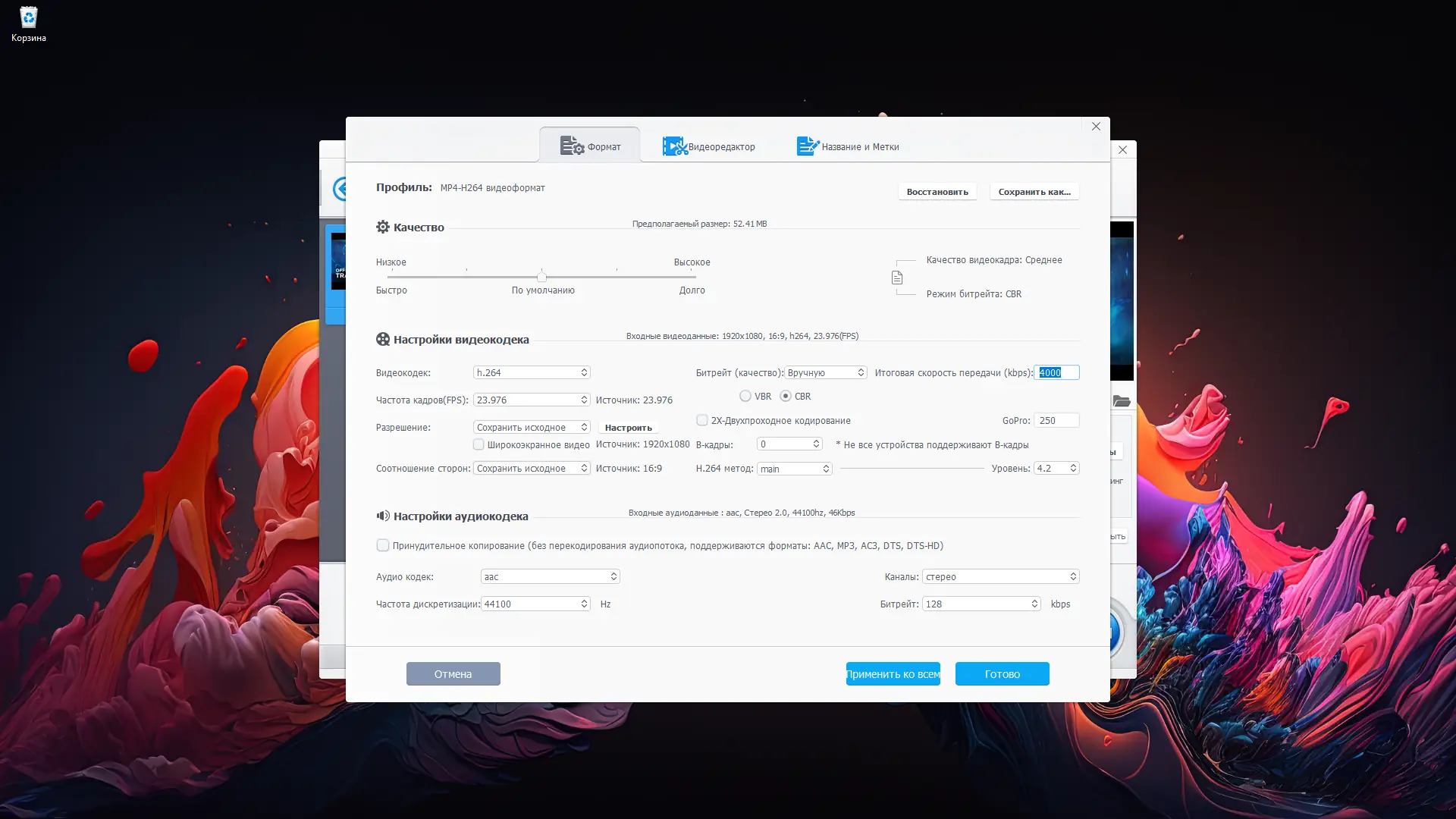Enable the Широкоэкранное видео checkbox
Image resolution: width=1456 pixels, height=819 pixels.
tap(479, 444)
